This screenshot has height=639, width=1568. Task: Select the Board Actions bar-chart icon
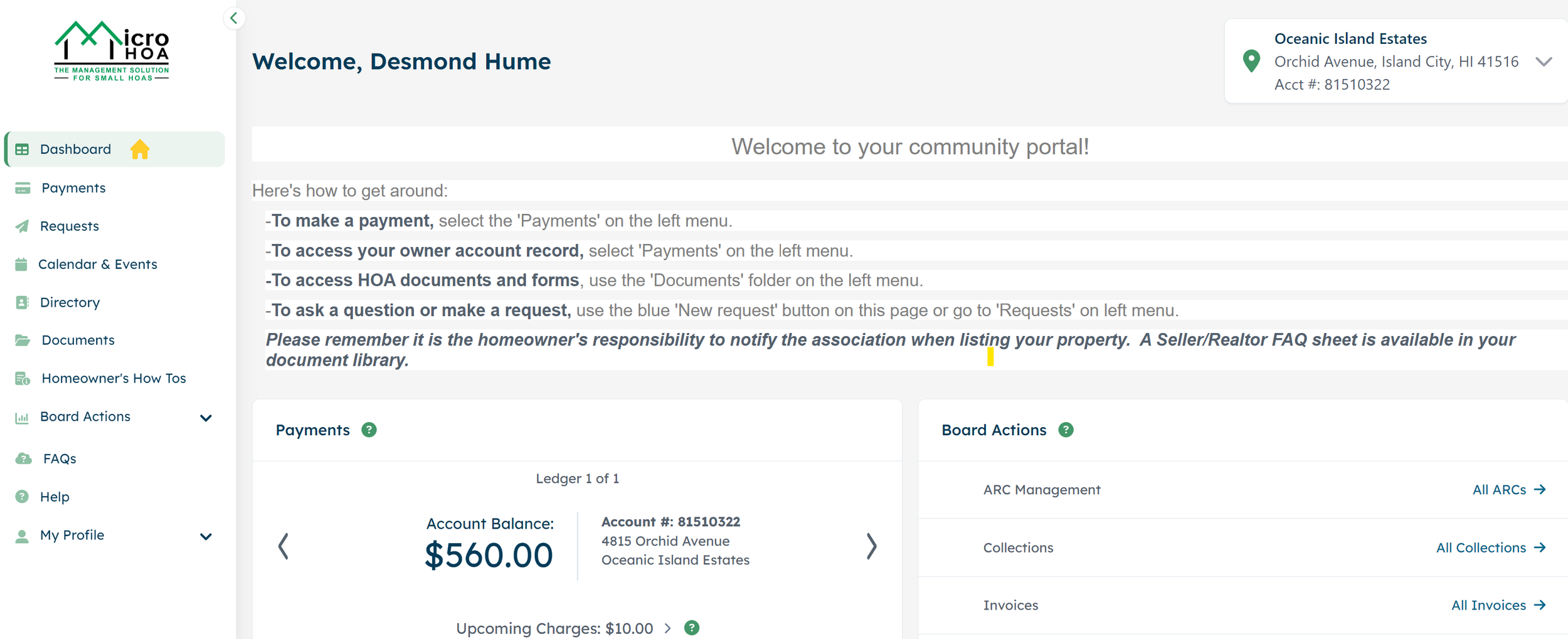coord(22,416)
